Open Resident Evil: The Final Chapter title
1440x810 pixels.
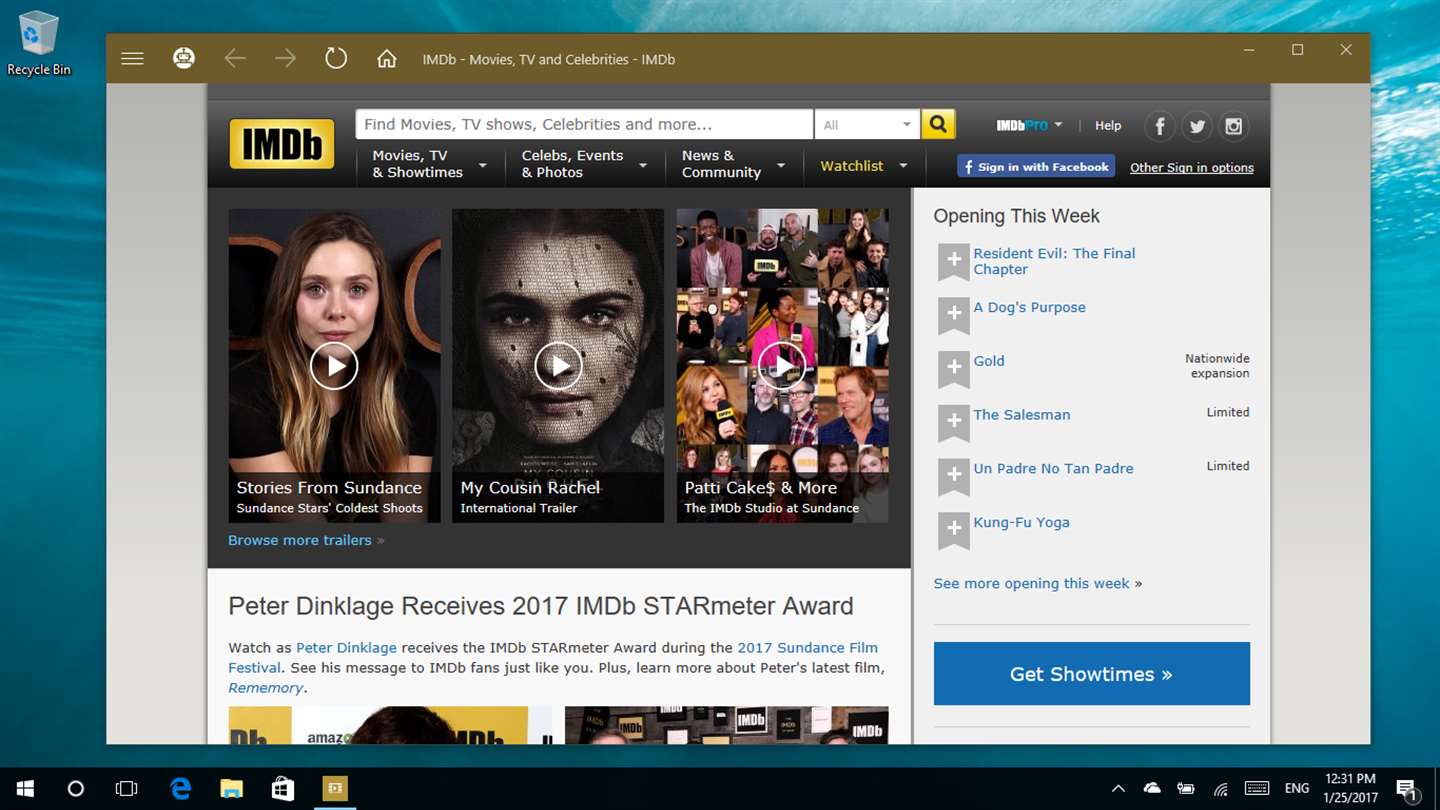point(1054,261)
